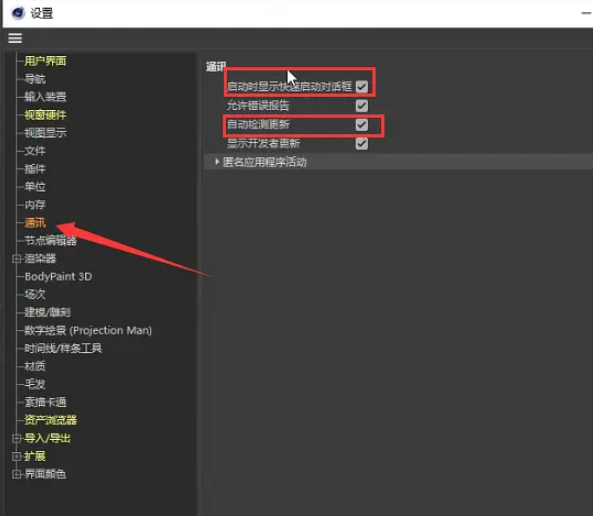
Task: Open 输入装置 settings
Action: (45, 96)
